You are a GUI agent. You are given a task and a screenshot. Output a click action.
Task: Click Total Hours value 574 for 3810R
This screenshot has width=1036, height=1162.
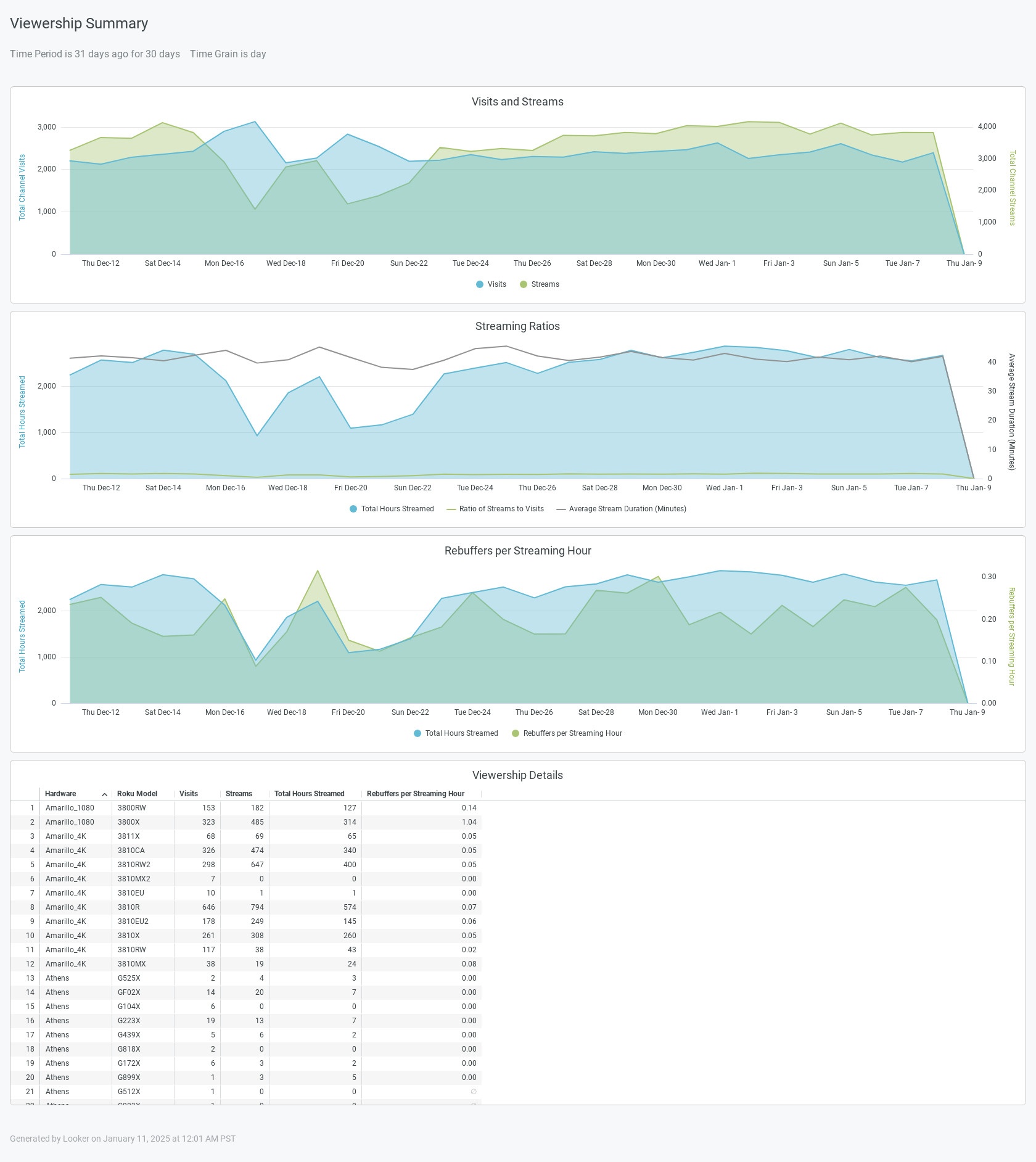pos(350,907)
